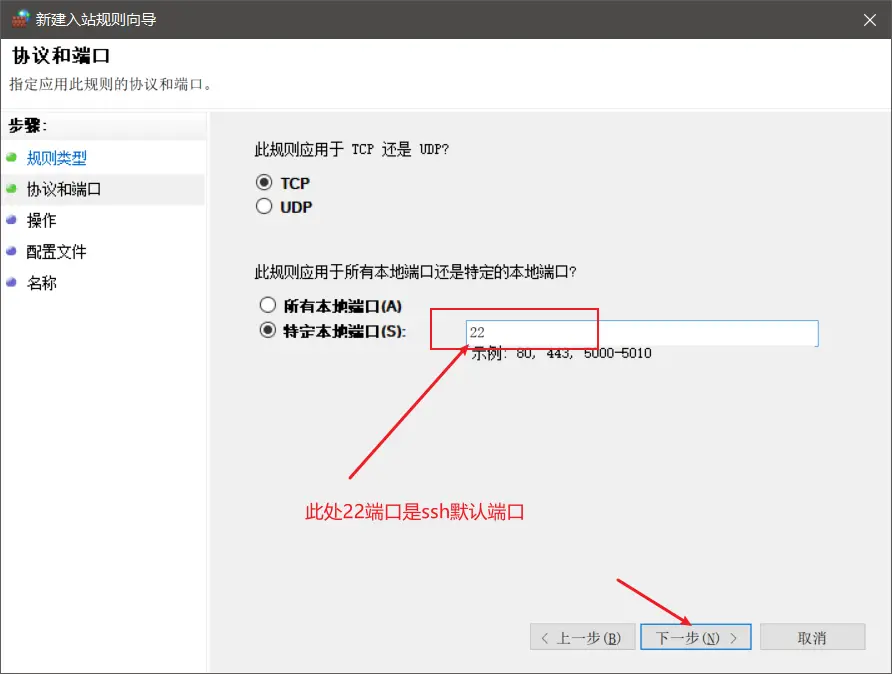Click the firewall wizard title bar icon
892x674 pixels.
coord(20,19)
